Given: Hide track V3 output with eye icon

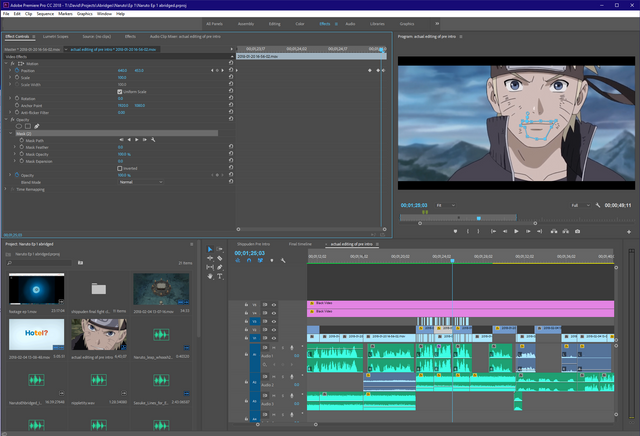Looking at the screenshot, I should tap(274, 321).
